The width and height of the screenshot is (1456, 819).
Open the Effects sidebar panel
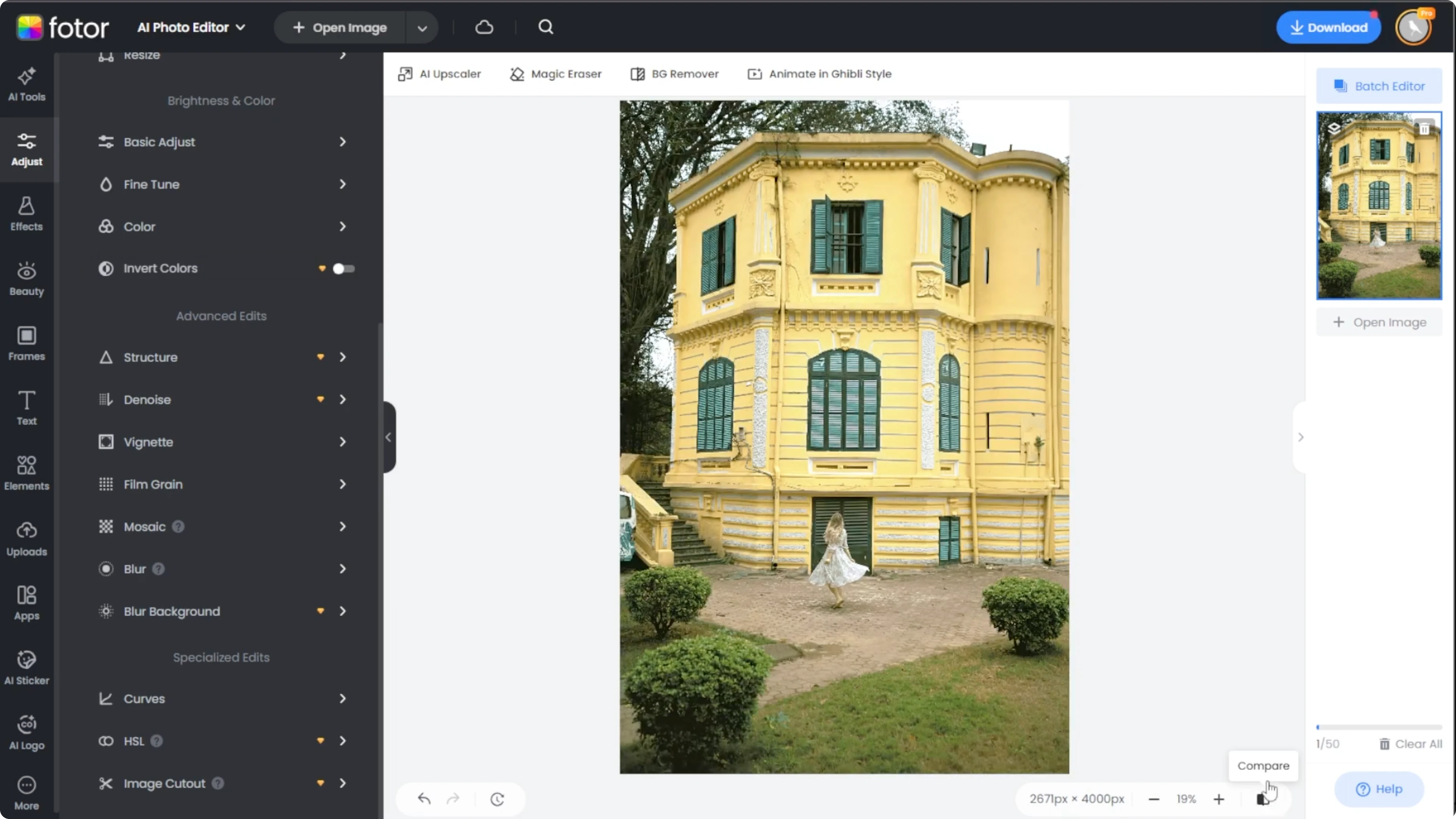coord(27,214)
